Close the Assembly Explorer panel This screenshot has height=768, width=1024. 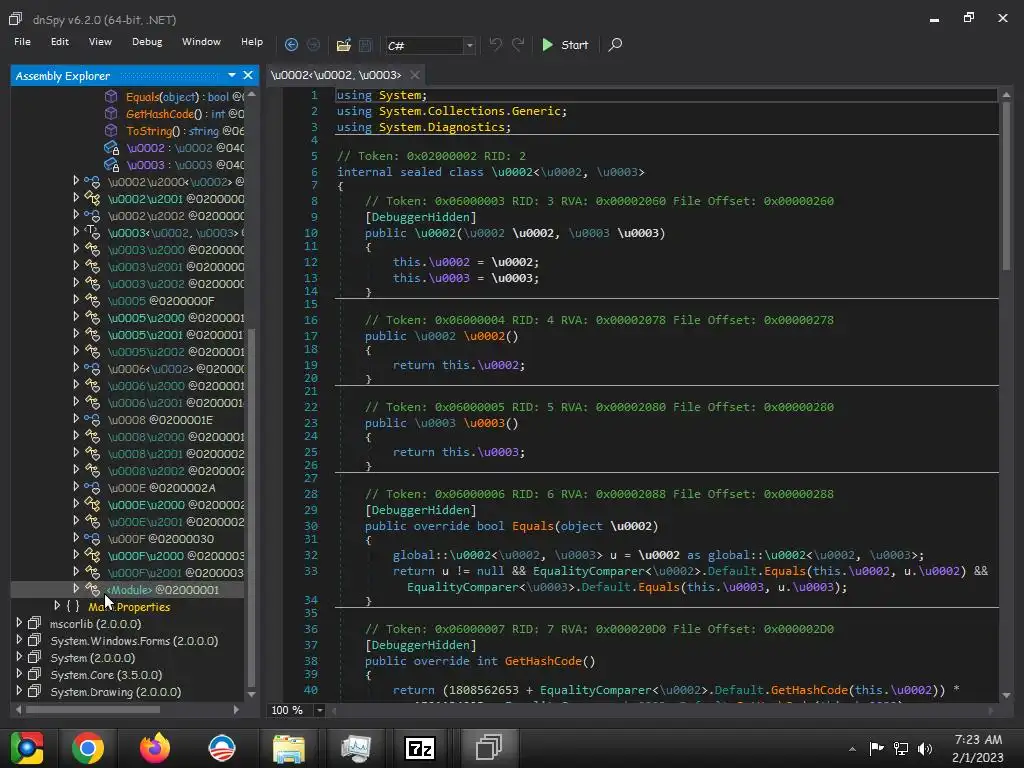248,75
